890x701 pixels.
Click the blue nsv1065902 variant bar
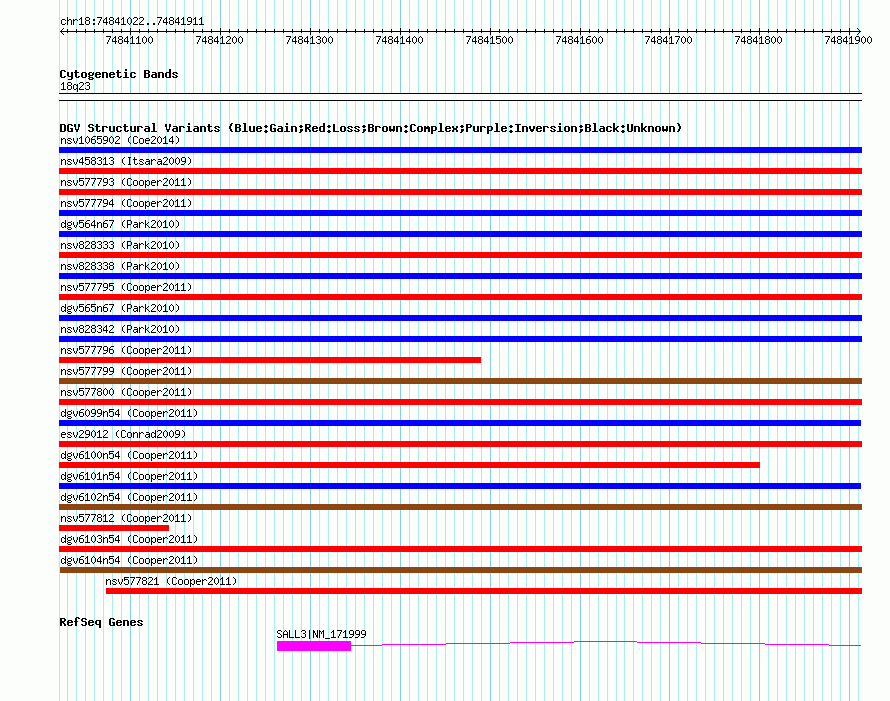click(x=460, y=150)
